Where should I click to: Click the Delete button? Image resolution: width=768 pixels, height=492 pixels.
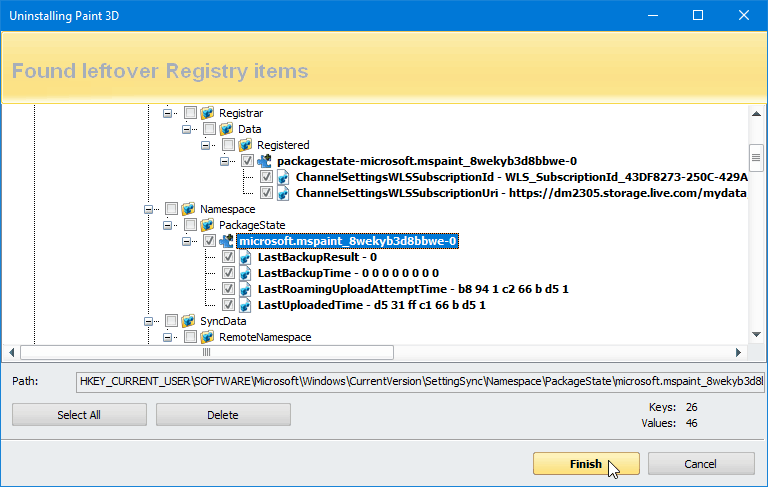(223, 415)
